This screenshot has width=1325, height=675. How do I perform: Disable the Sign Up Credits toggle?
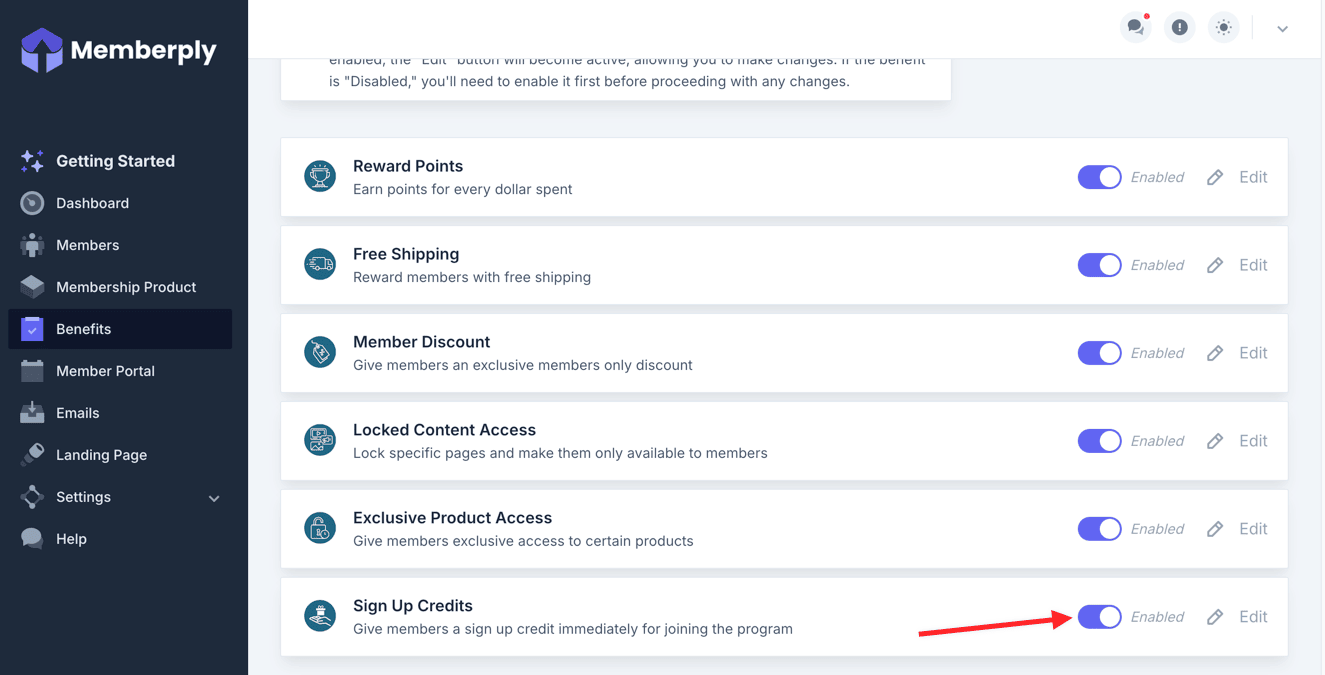[1099, 617]
